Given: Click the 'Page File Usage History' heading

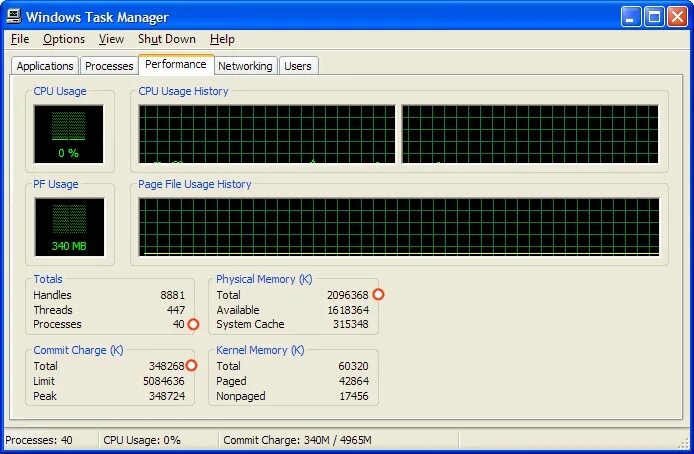Looking at the screenshot, I should coord(195,184).
